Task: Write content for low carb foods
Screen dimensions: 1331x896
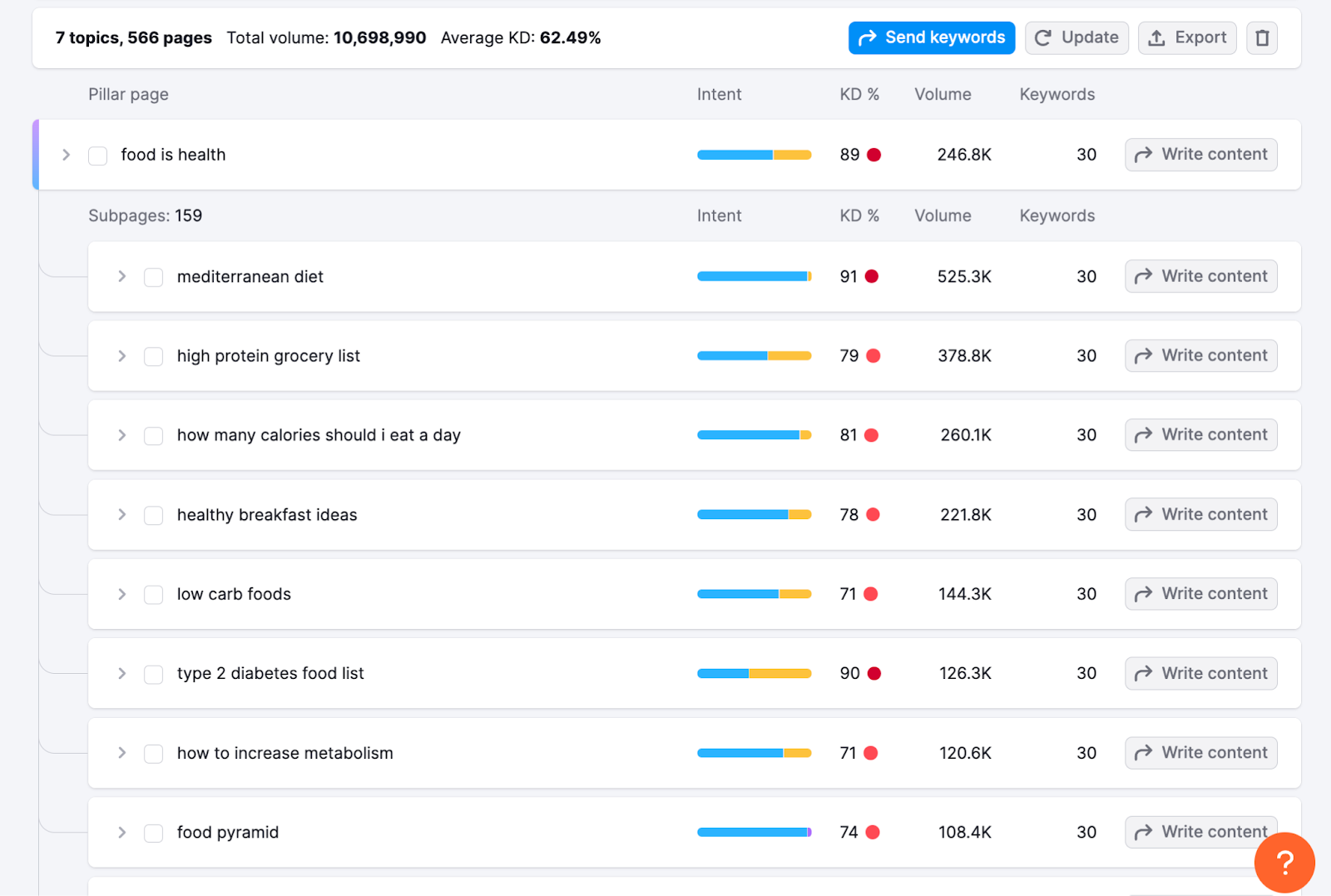Action: [1201, 594]
